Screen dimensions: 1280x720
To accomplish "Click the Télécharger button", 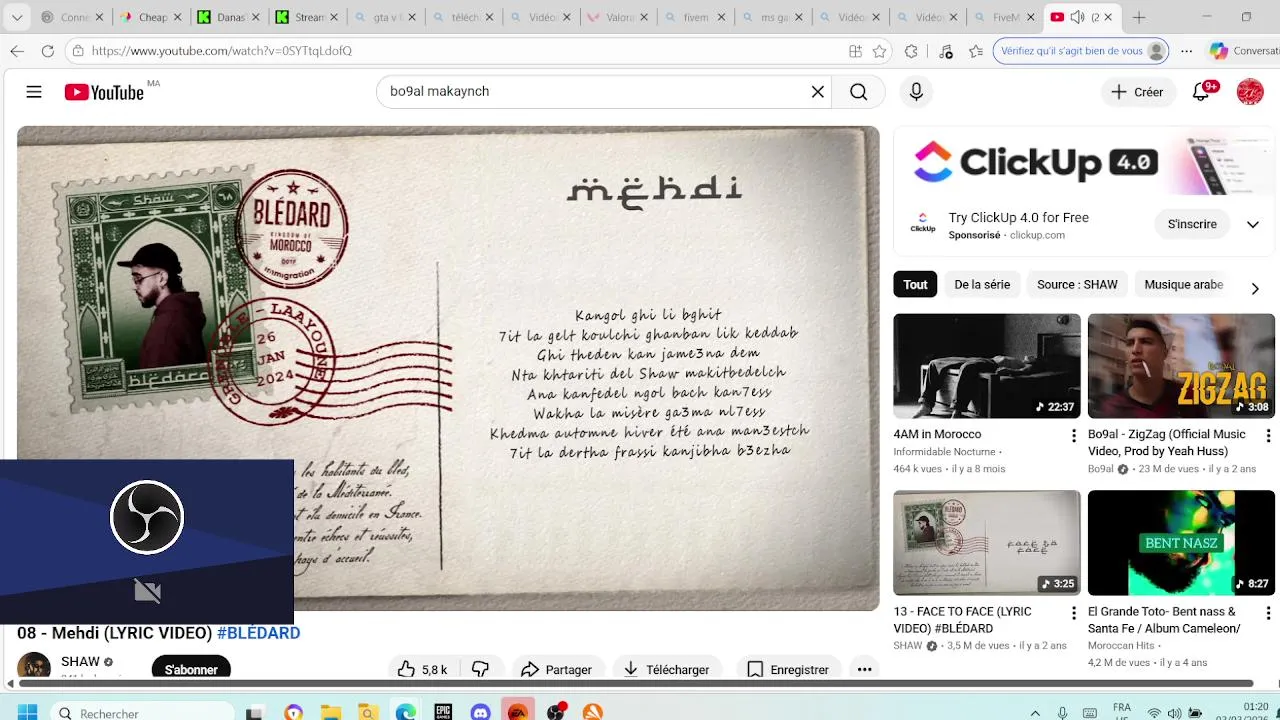I will 665,669.
